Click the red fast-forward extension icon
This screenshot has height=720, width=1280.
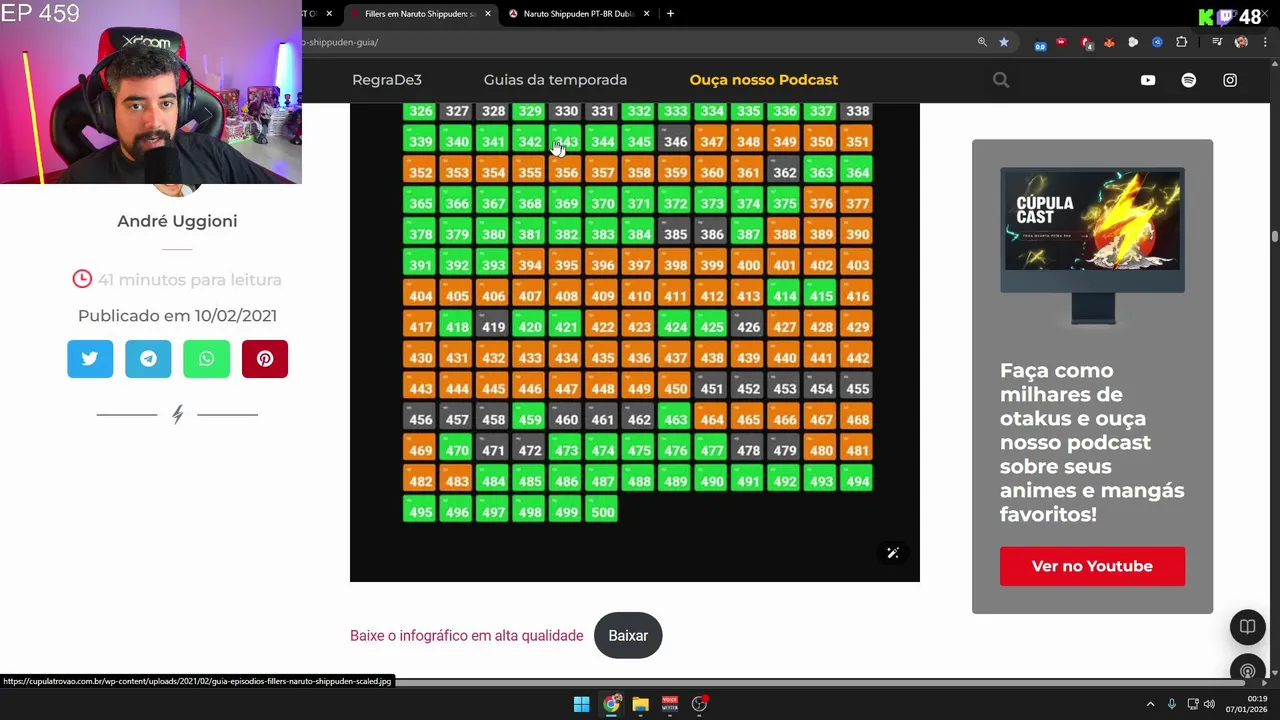pos(1061,42)
